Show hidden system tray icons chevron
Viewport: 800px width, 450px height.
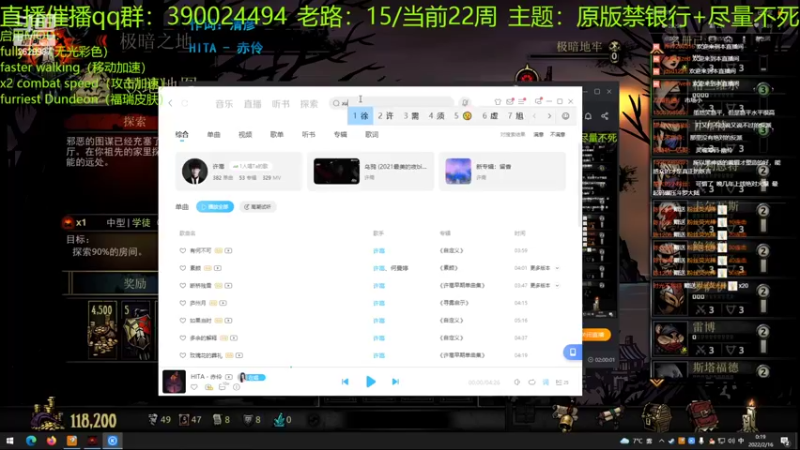pyautogui.click(x=661, y=441)
